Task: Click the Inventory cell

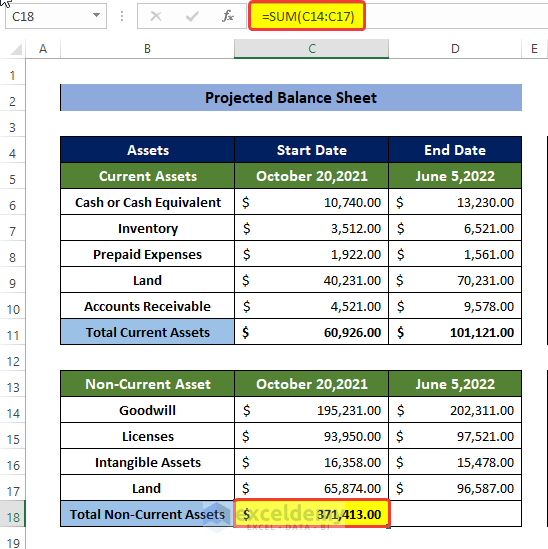Action: 147,228
